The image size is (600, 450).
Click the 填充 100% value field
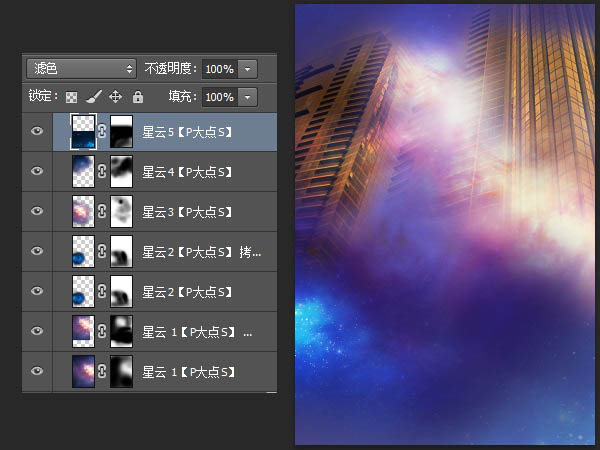point(220,97)
